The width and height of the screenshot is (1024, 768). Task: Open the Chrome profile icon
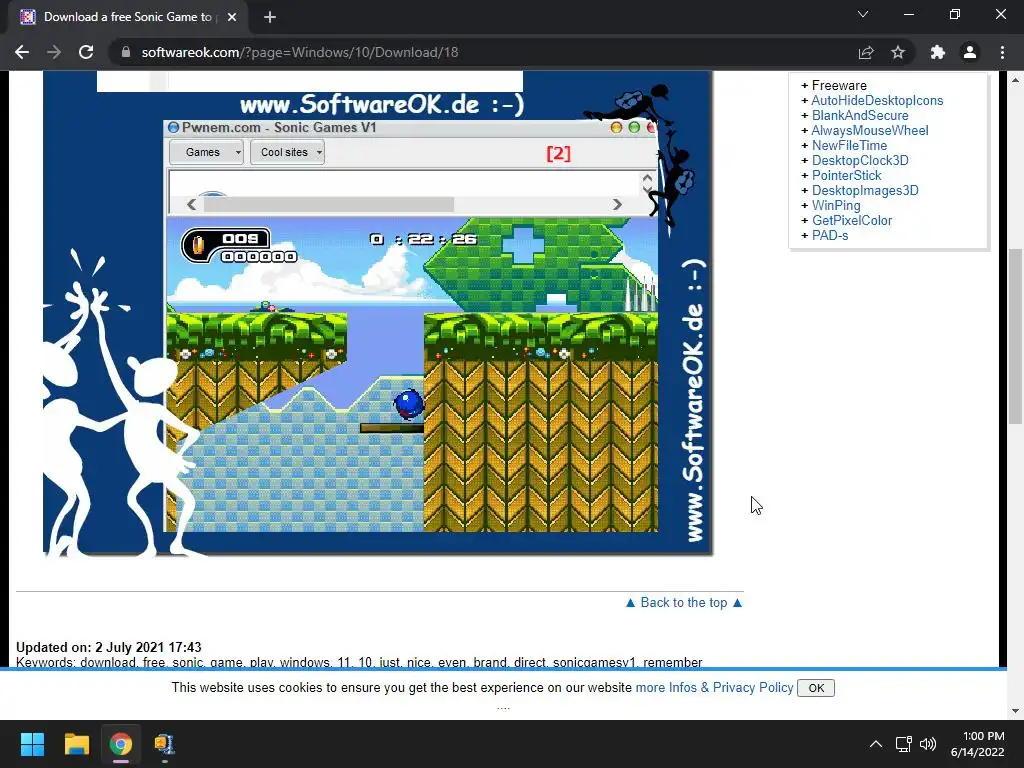(970, 52)
